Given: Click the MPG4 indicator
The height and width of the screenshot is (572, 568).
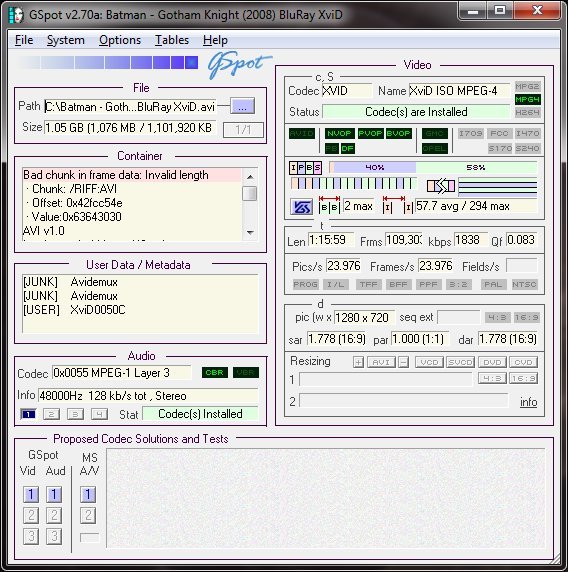Looking at the screenshot, I should point(527,99).
